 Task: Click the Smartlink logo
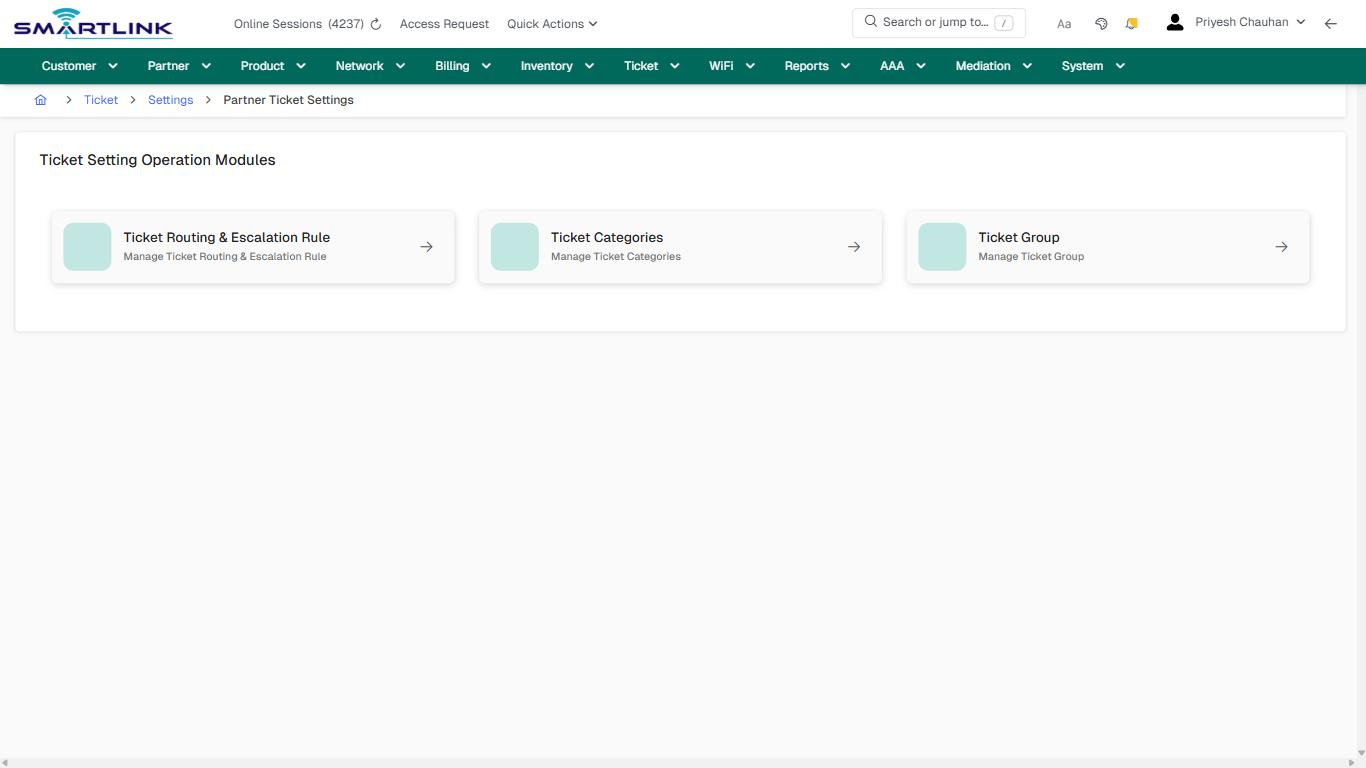click(92, 23)
